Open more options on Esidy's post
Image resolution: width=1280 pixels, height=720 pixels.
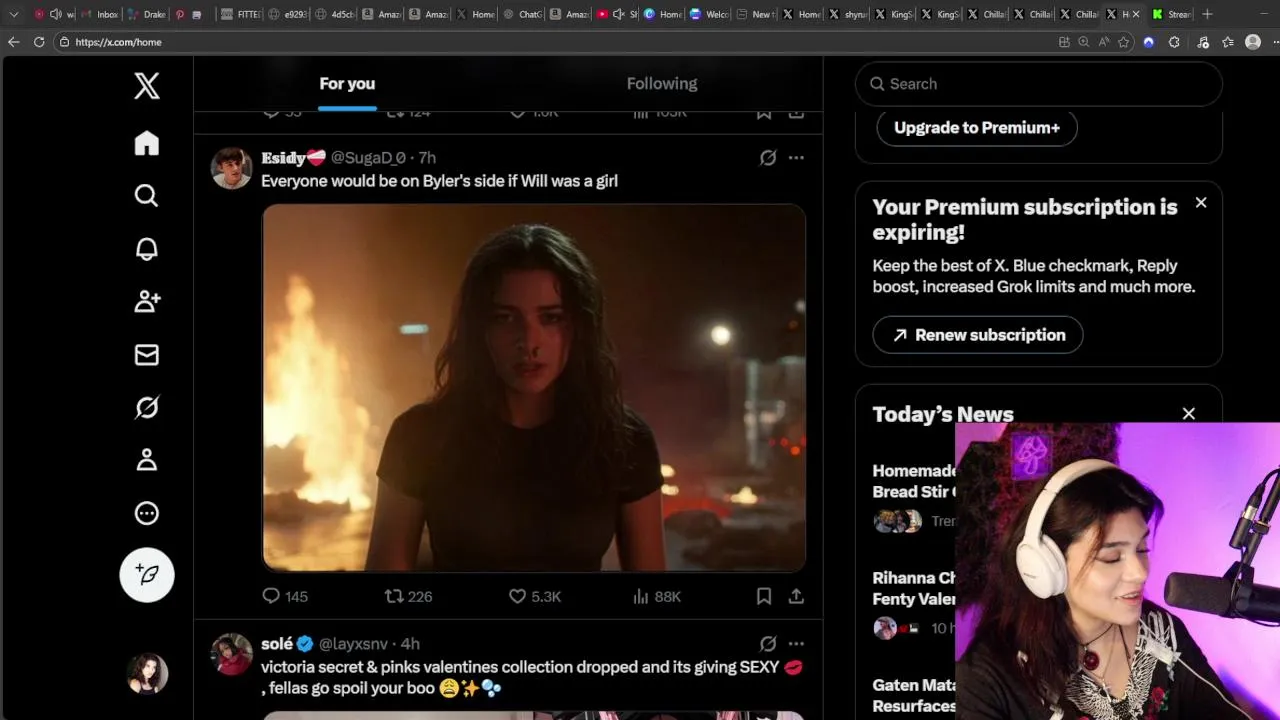click(x=796, y=158)
